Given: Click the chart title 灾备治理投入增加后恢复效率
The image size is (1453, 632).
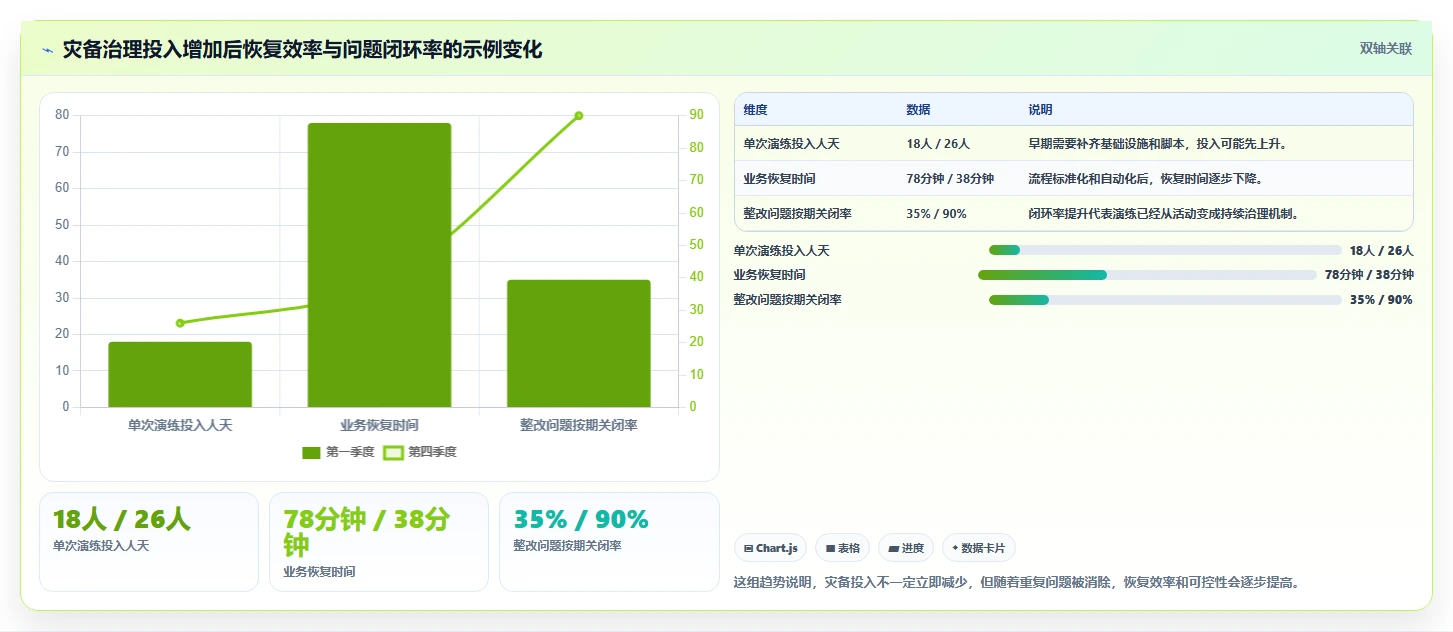Looking at the screenshot, I should click(302, 50).
